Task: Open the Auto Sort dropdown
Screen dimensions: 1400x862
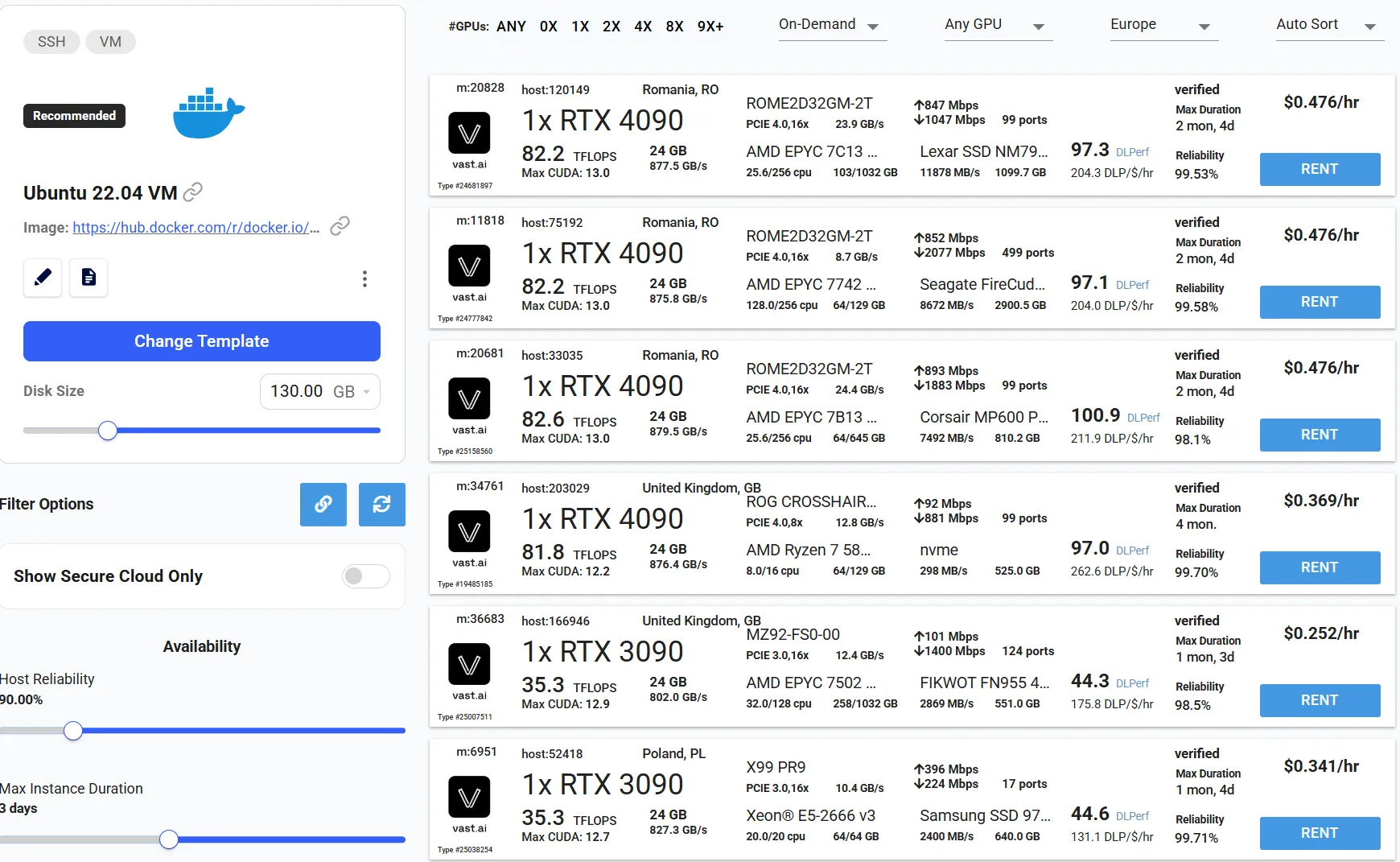Action: point(1329,25)
